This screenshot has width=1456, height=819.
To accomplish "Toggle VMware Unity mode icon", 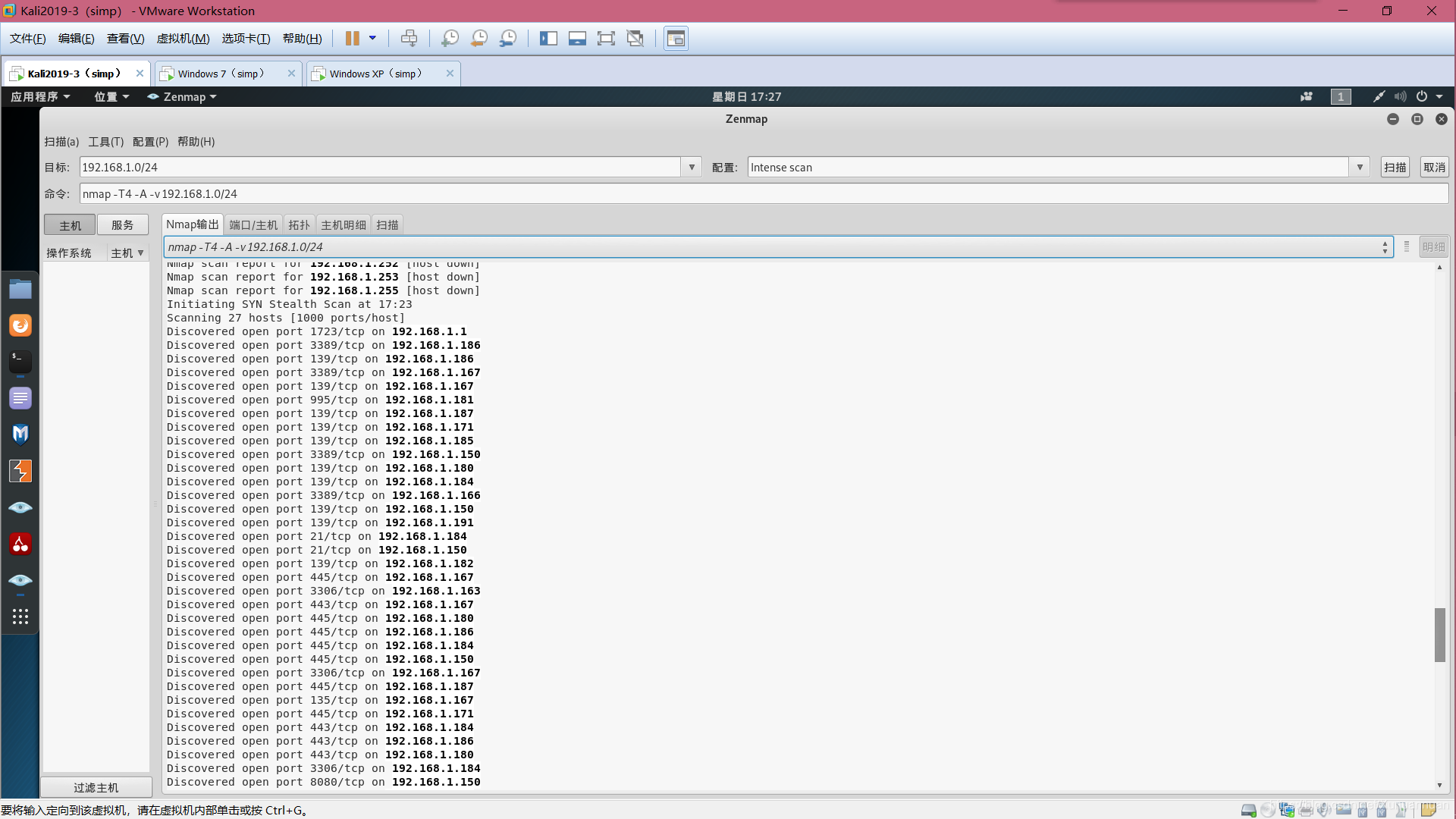I will [x=635, y=38].
